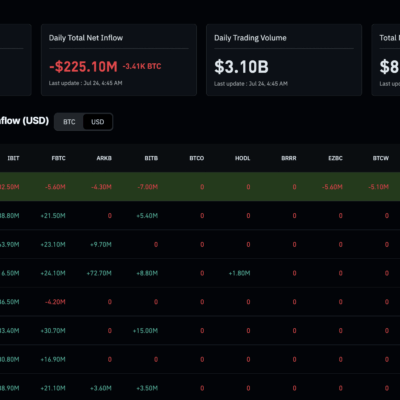Sort by the ARKB column header
Viewport: 400px width, 400px height.
(104, 158)
